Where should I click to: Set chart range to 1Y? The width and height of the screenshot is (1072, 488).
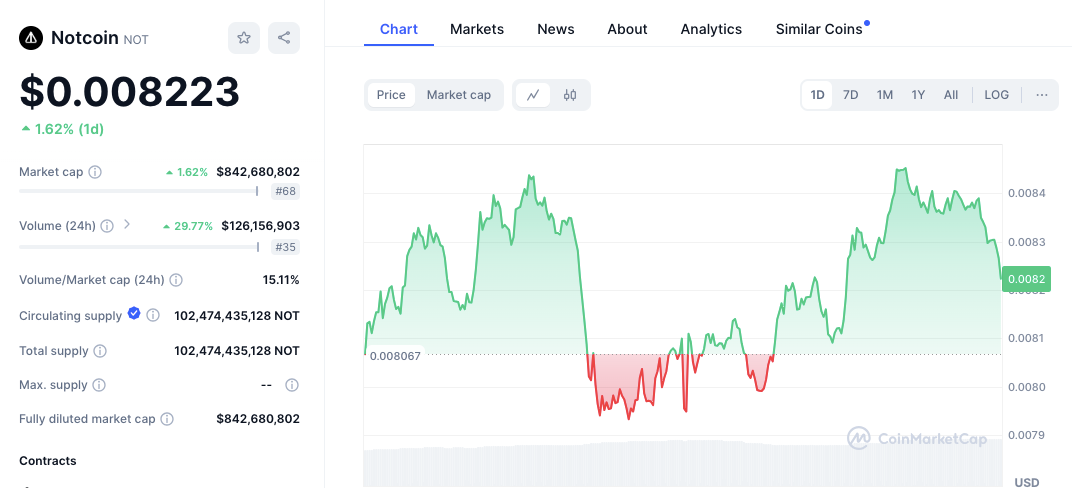(918, 95)
